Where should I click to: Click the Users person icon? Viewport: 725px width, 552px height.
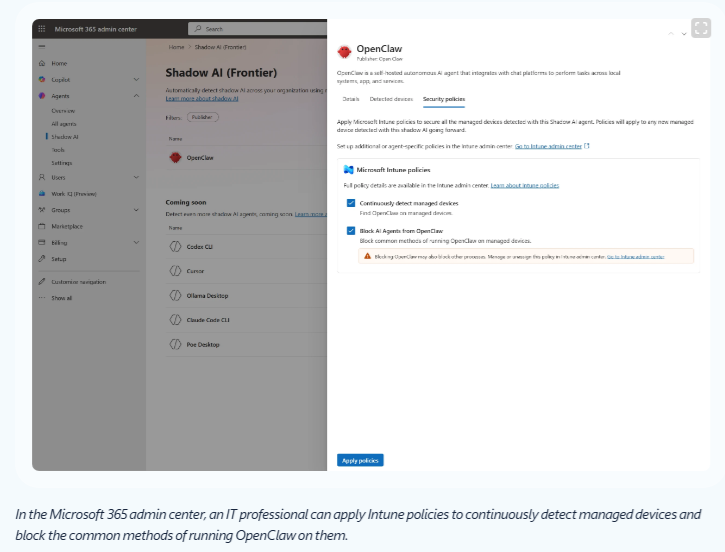point(42,177)
